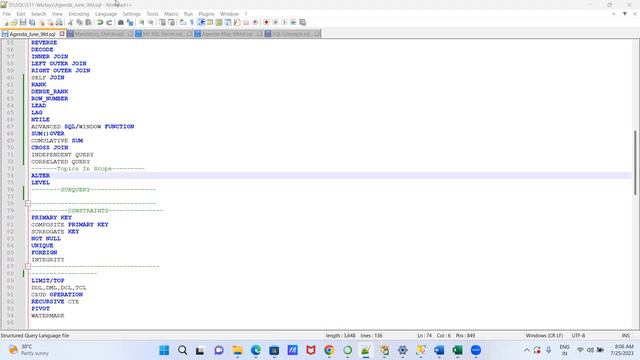Click the Print toolbar icon

tap(59, 22)
